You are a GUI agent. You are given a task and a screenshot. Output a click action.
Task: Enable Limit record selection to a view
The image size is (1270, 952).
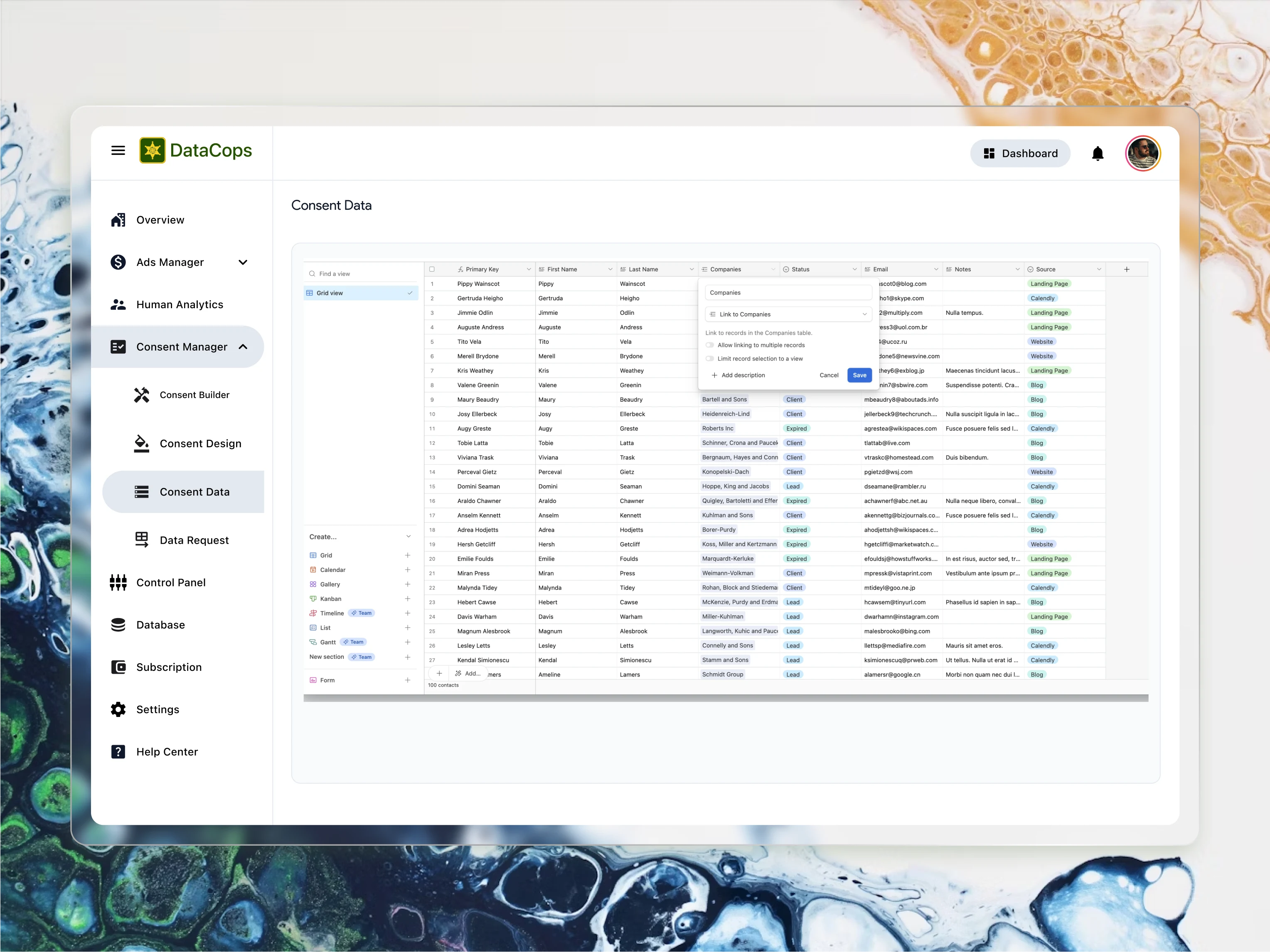click(x=710, y=358)
